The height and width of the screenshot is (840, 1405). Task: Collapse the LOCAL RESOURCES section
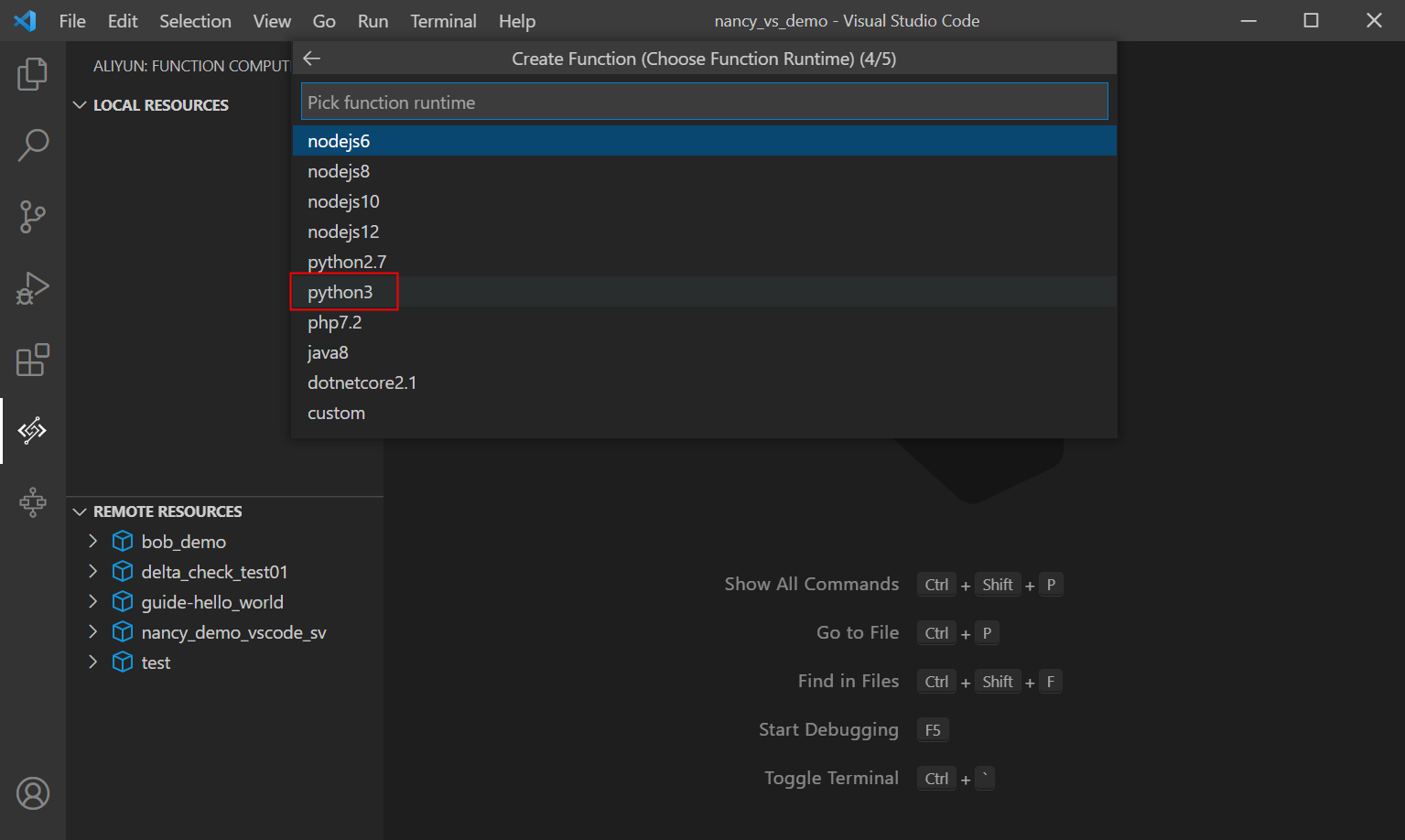pyautogui.click(x=80, y=105)
